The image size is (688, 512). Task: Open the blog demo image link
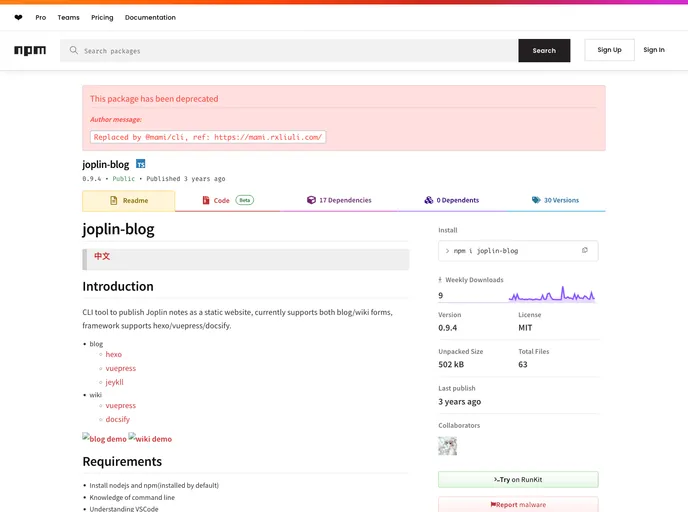104,438
